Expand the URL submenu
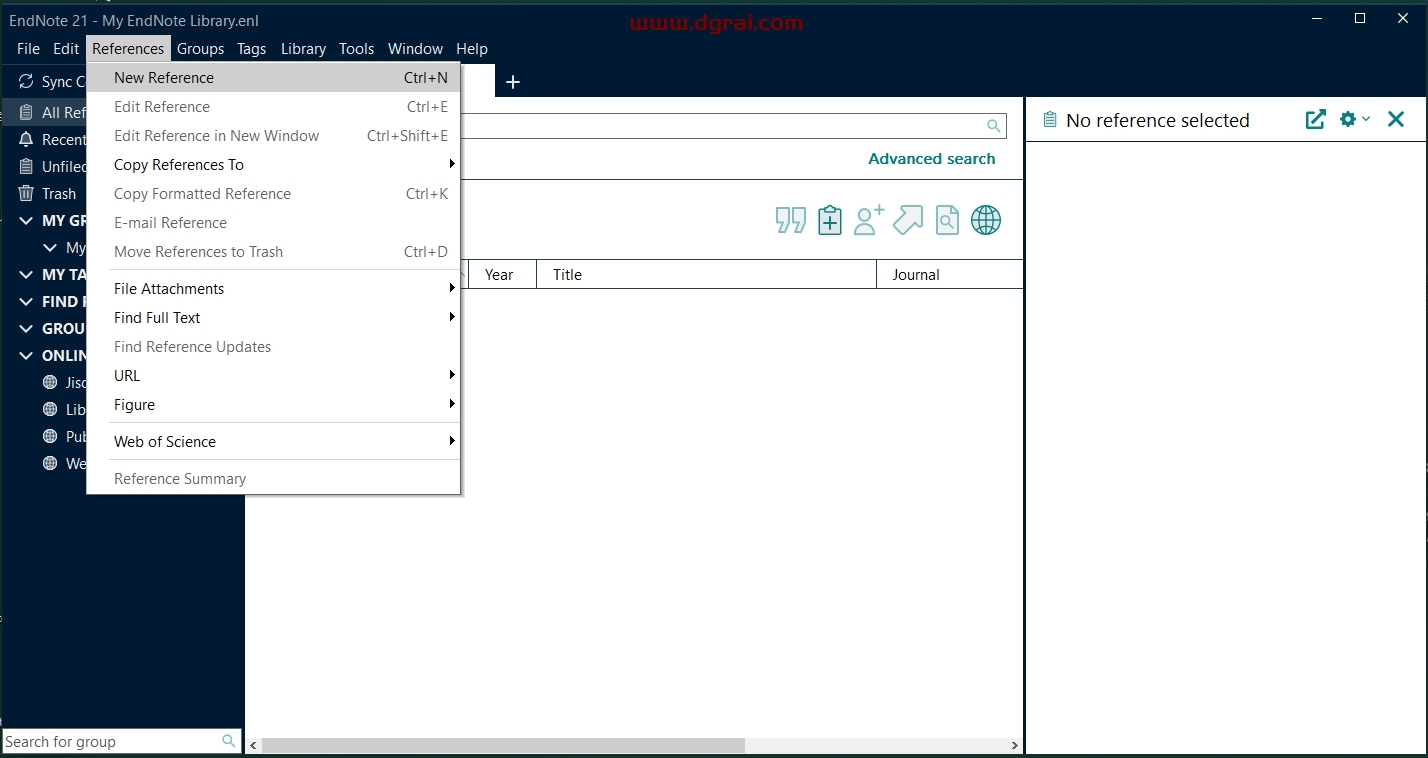Viewport: 1428px width, 758px height. [273, 375]
